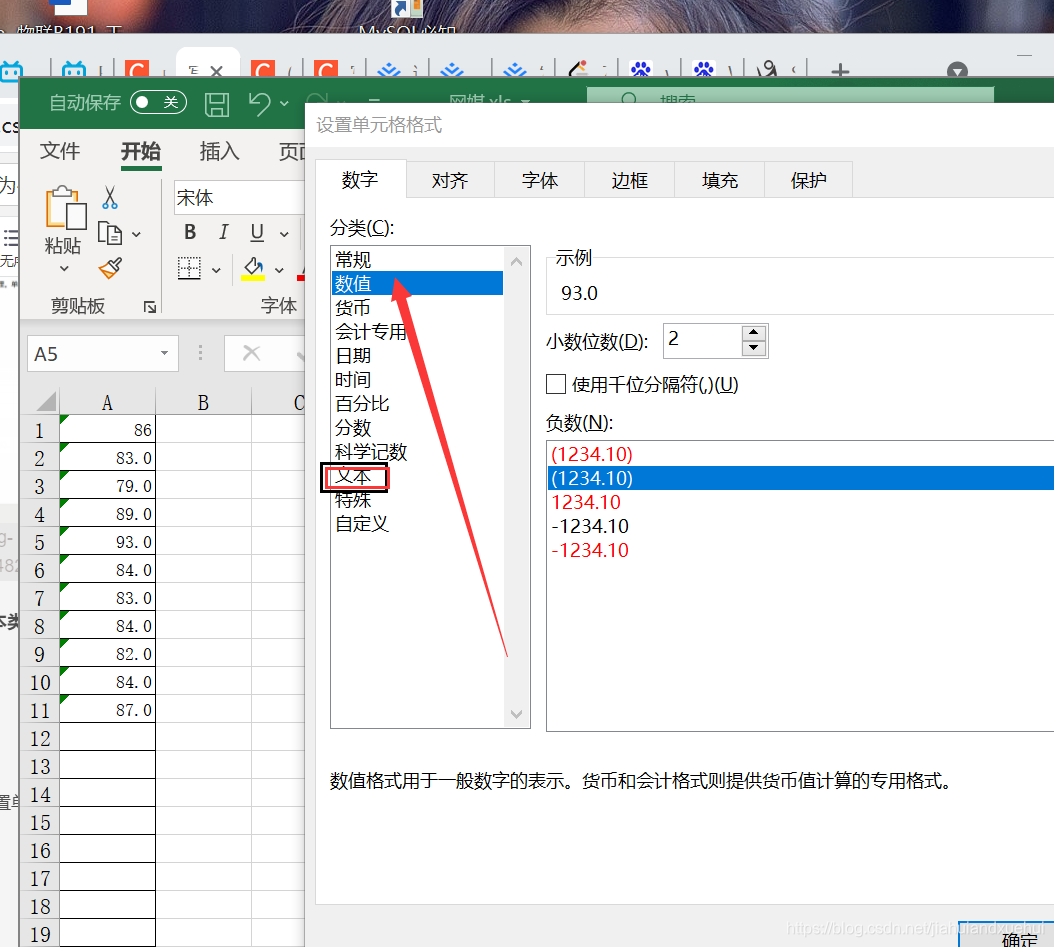Screen dimensions: 1054x947
Task: Select the 数值 category
Action: click(417, 283)
